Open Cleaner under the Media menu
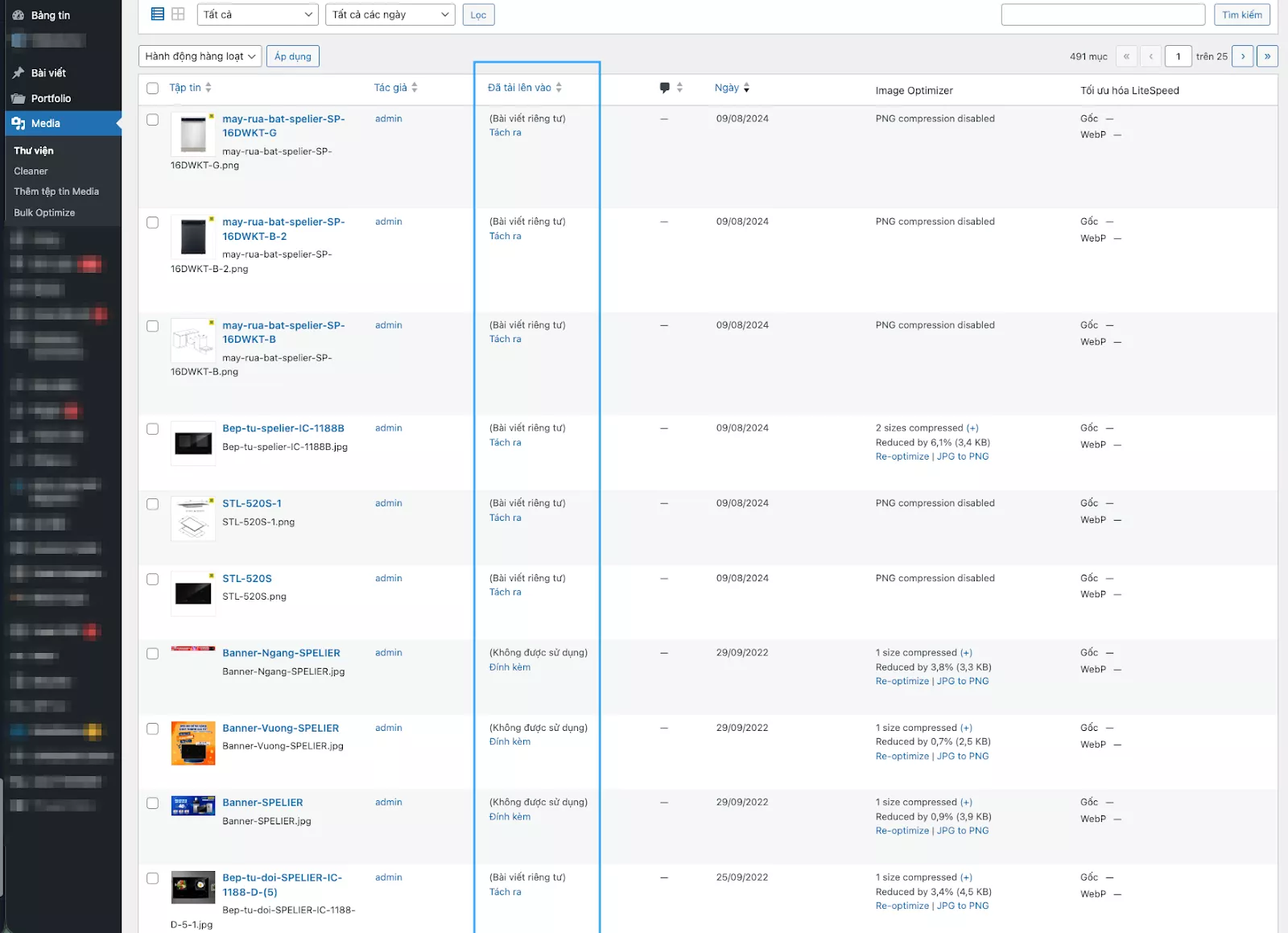Image resolution: width=1288 pixels, height=933 pixels. pyautogui.click(x=31, y=171)
